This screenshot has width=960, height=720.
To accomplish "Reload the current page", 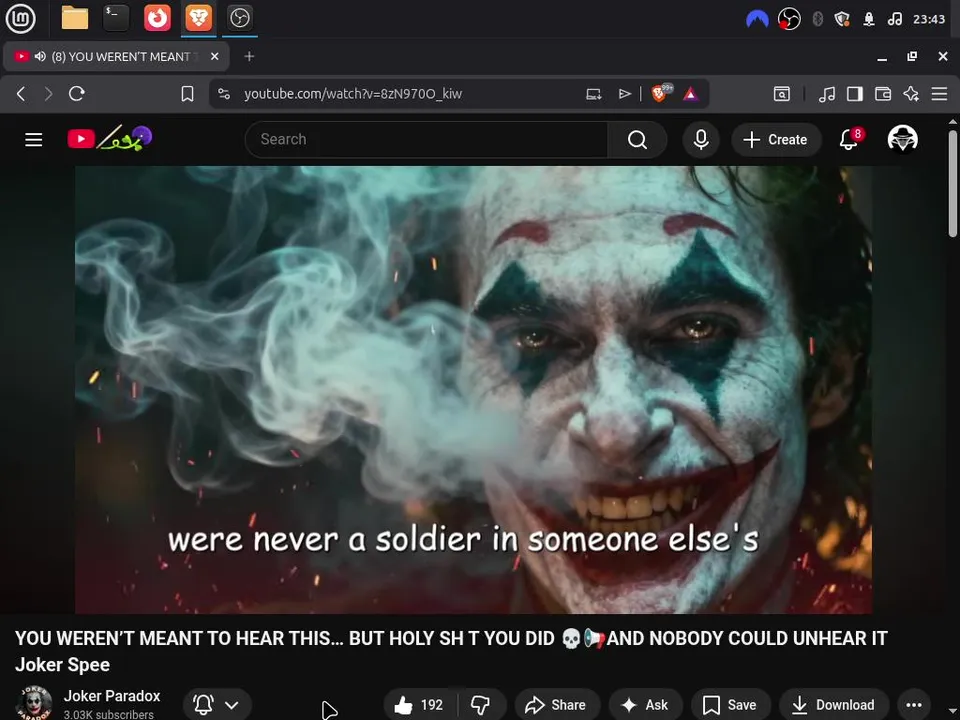I will pos(77,94).
